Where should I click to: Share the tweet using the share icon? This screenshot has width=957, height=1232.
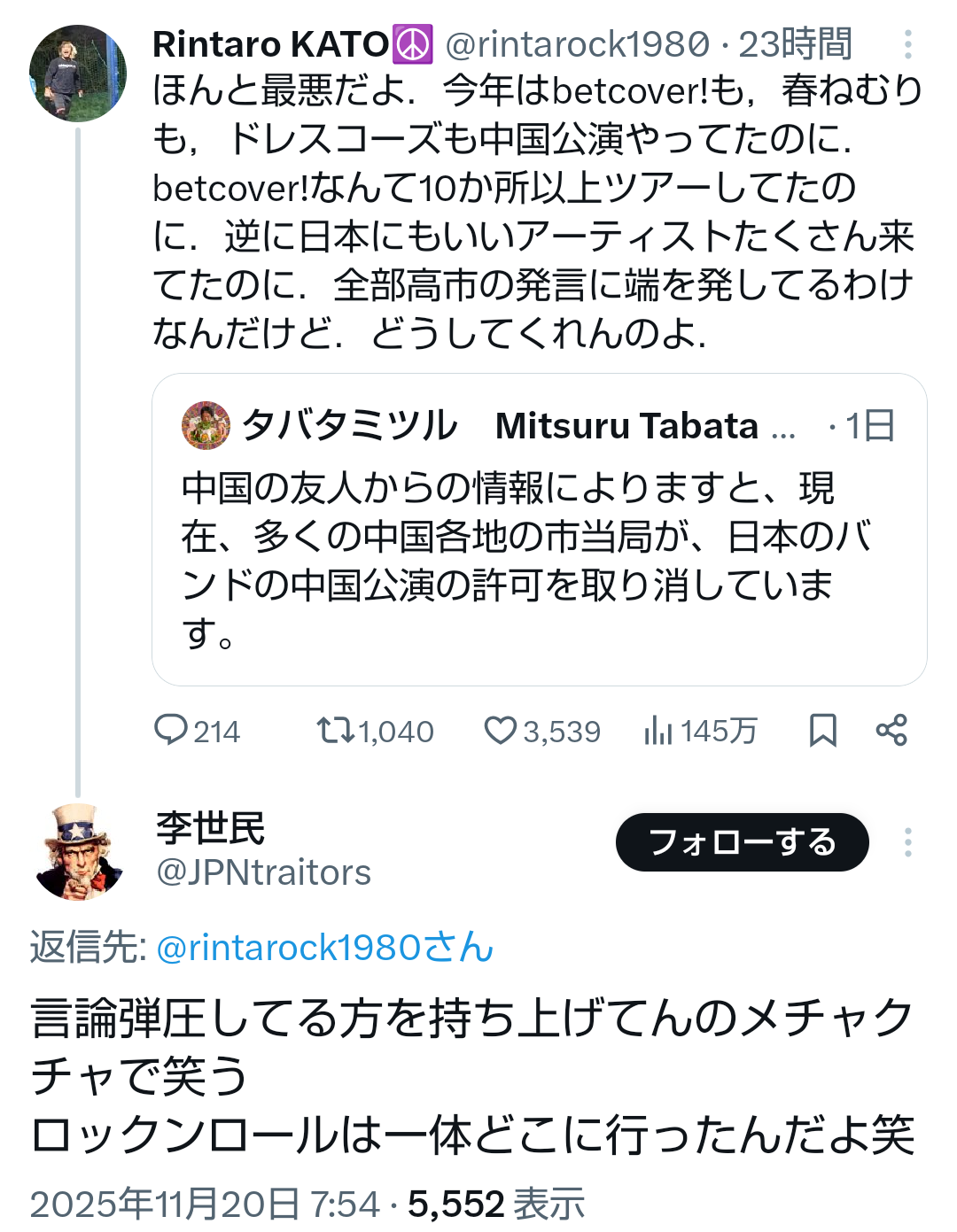pos(891,730)
